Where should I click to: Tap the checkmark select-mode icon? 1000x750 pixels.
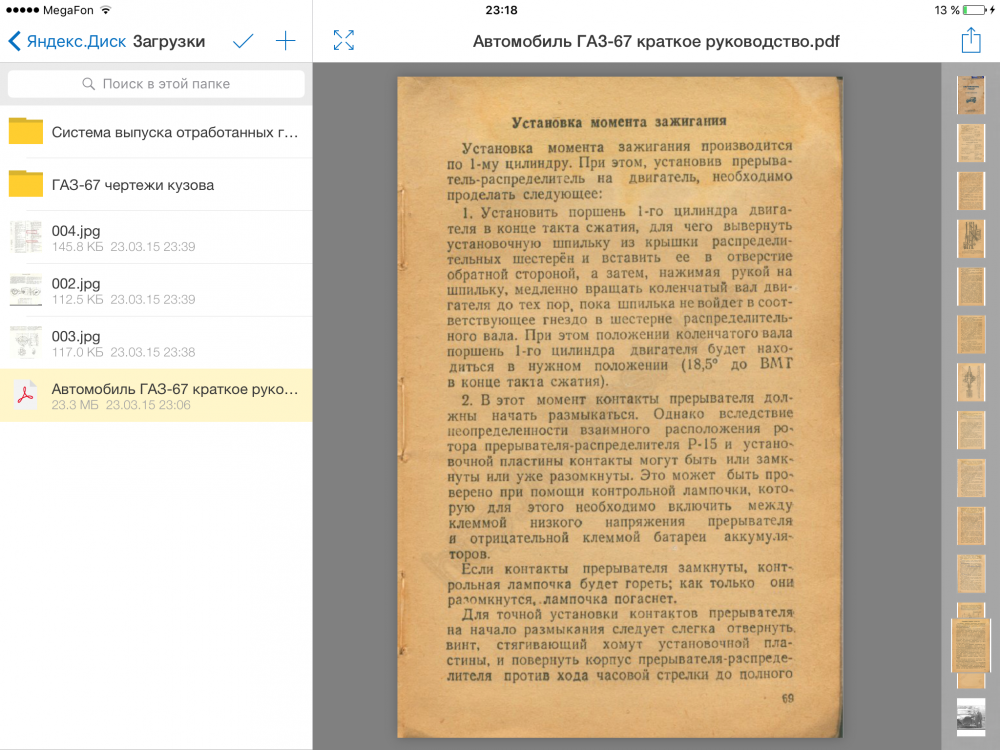coord(243,41)
